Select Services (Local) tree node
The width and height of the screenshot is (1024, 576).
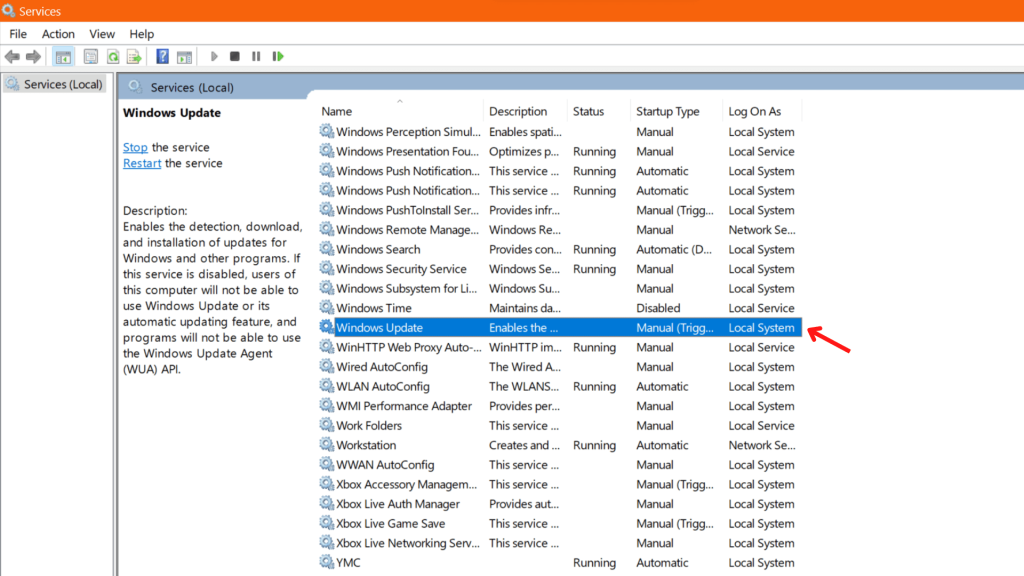click(x=55, y=84)
